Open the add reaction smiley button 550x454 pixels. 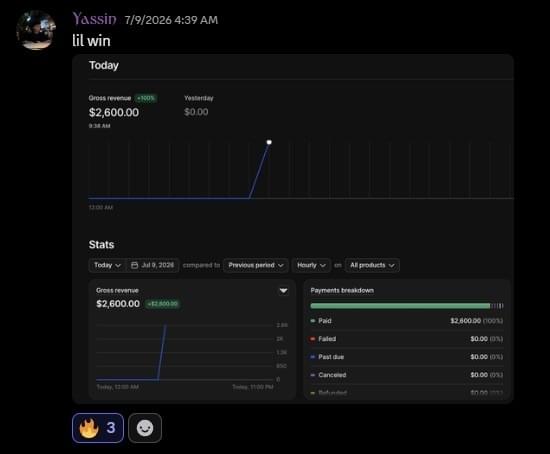click(x=145, y=428)
